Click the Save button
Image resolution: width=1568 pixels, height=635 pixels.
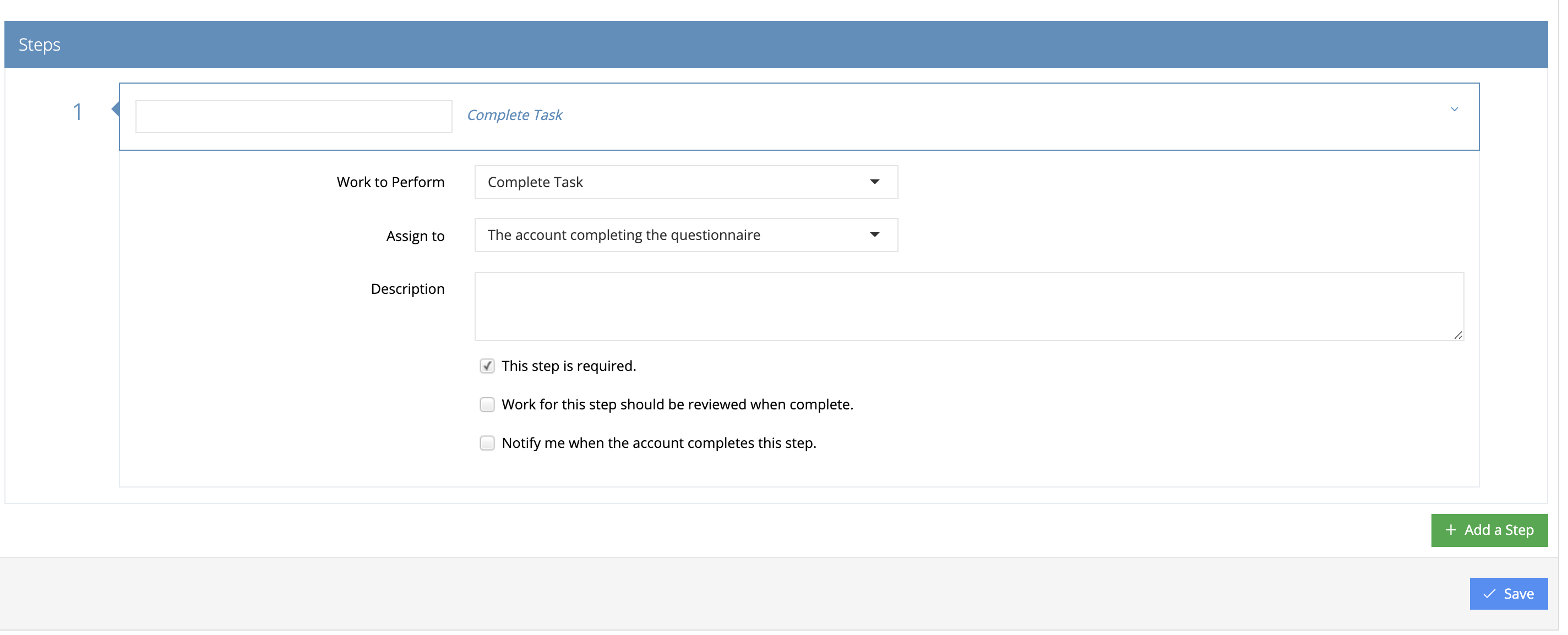pyautogui.click(x=1509, y=593)
